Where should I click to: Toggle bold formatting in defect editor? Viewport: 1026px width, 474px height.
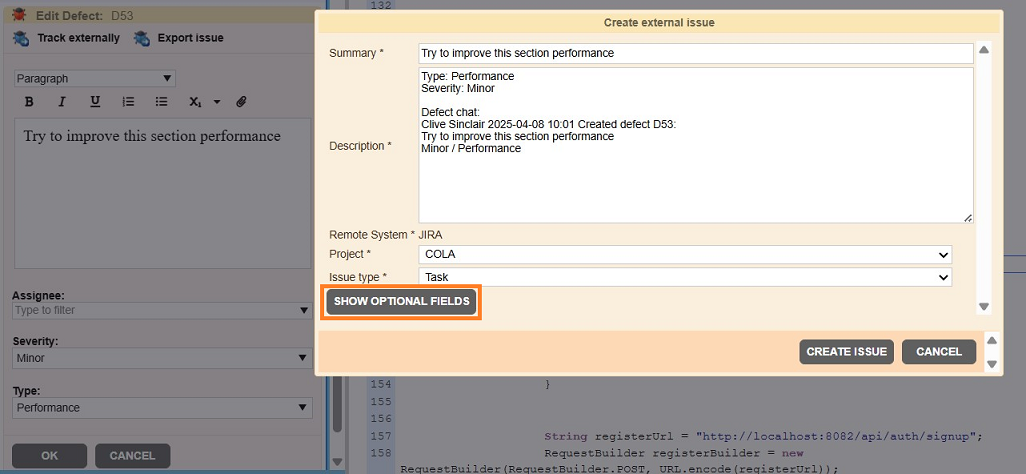[x=29, y=102]
